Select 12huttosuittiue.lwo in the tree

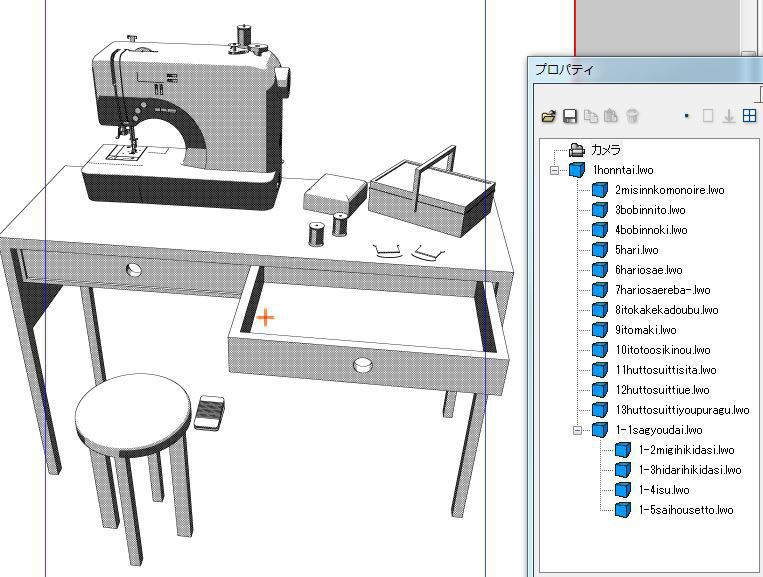(x=662, y=390)
